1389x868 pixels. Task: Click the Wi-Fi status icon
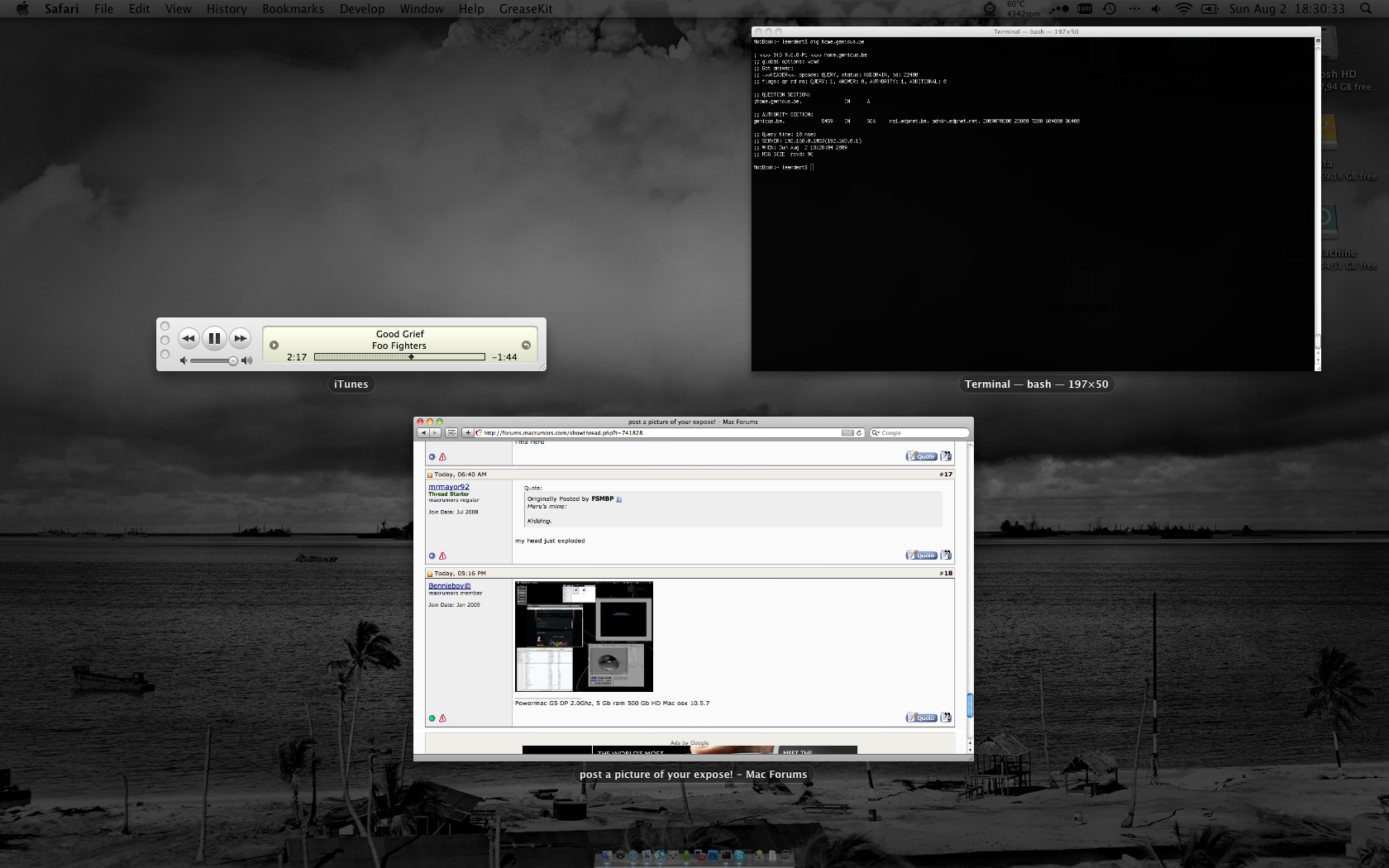1184,8
